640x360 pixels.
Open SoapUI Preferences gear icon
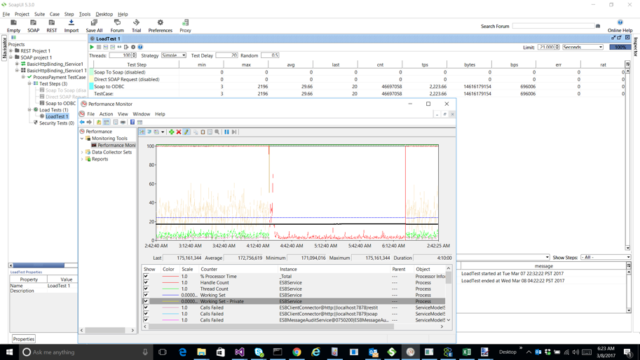pyautogui.click(x=160, y=26)
